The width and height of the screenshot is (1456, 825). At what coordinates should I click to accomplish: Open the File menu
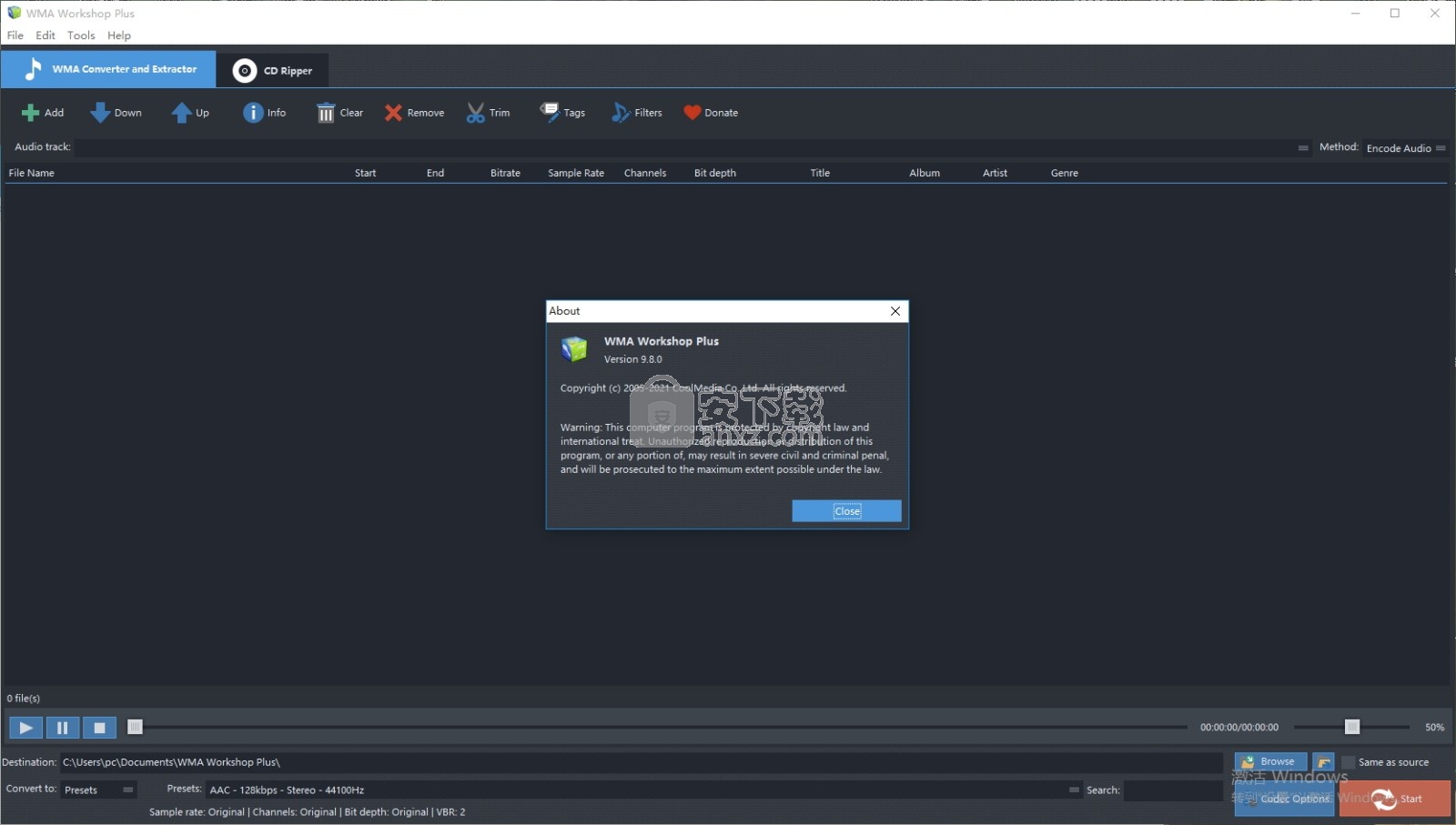pyautogui.click(x=15, y=35)
